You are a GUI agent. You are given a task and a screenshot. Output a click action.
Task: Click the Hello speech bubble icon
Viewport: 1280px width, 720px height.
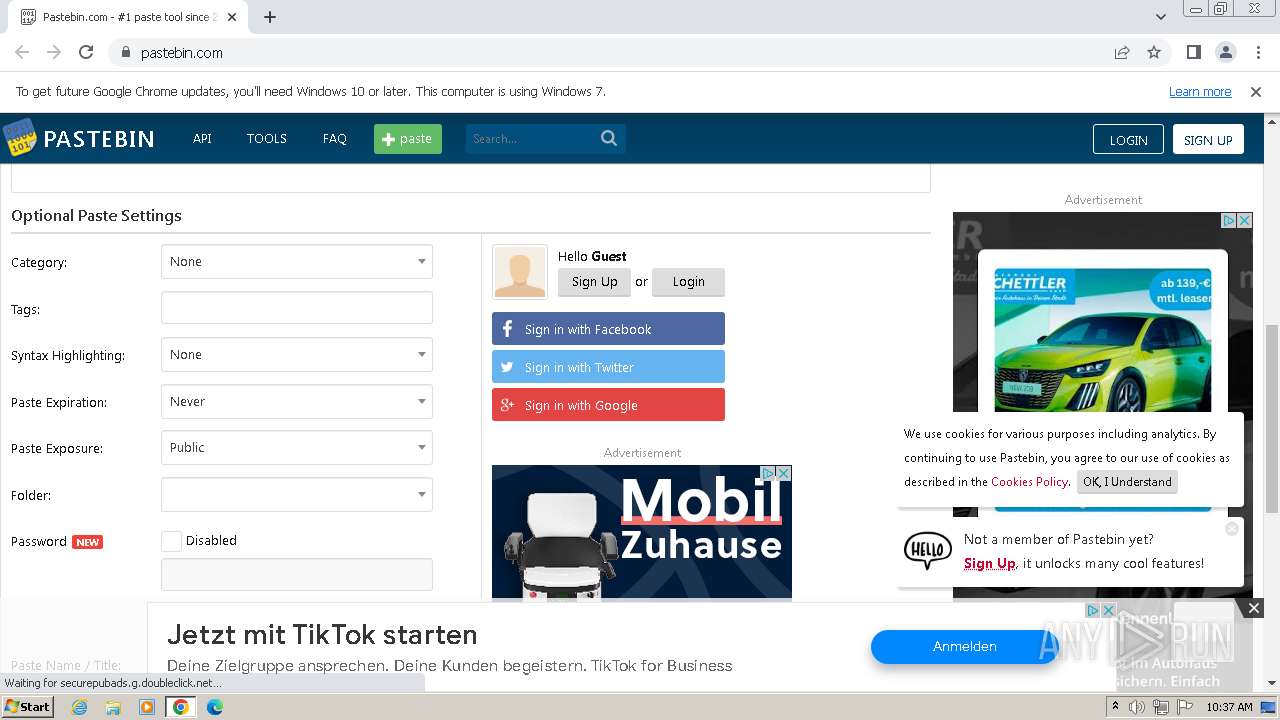click(927, 550)
